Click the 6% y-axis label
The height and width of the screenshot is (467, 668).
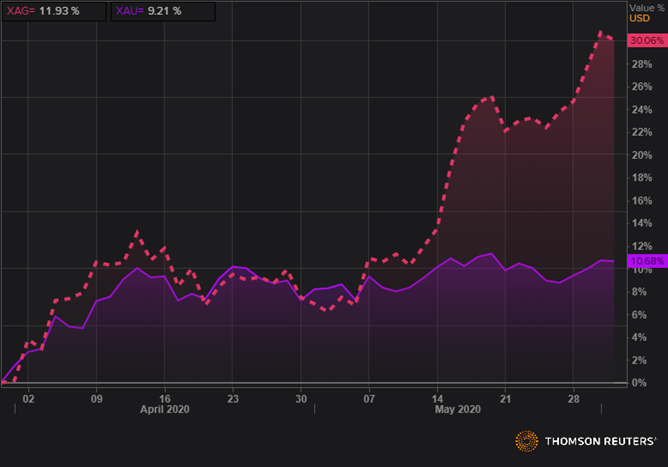pyautogui.click(x=639, y=315)
